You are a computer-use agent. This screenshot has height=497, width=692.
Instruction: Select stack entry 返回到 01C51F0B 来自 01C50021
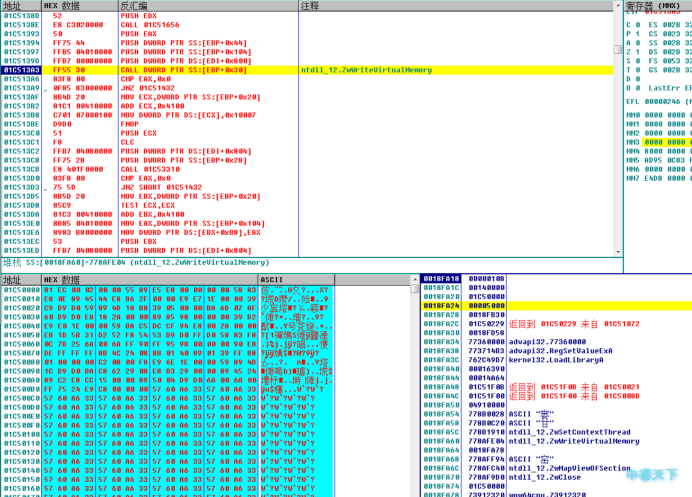[574, 387]
